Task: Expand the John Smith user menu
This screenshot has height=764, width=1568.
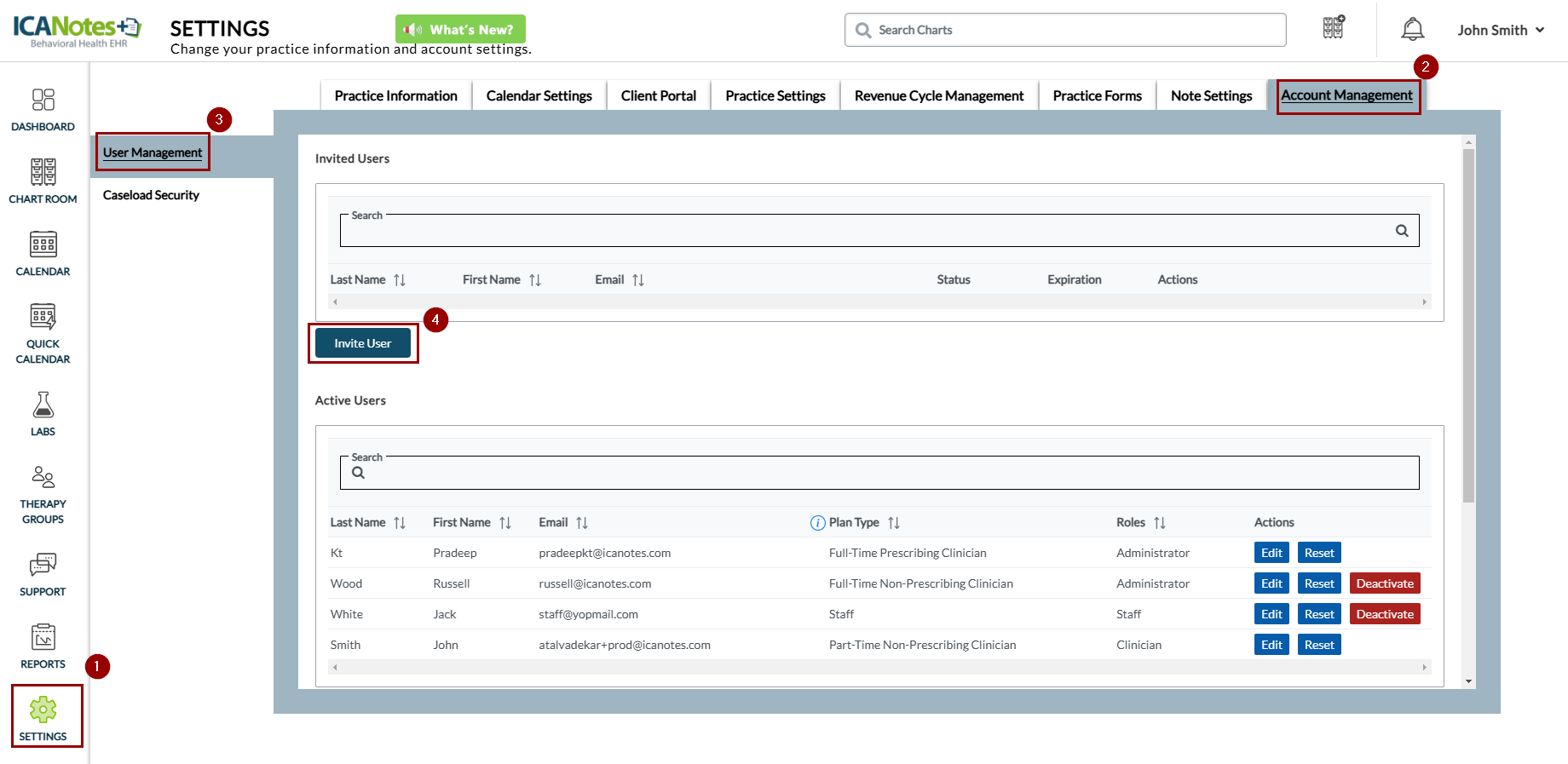Action: point(1501,30)
